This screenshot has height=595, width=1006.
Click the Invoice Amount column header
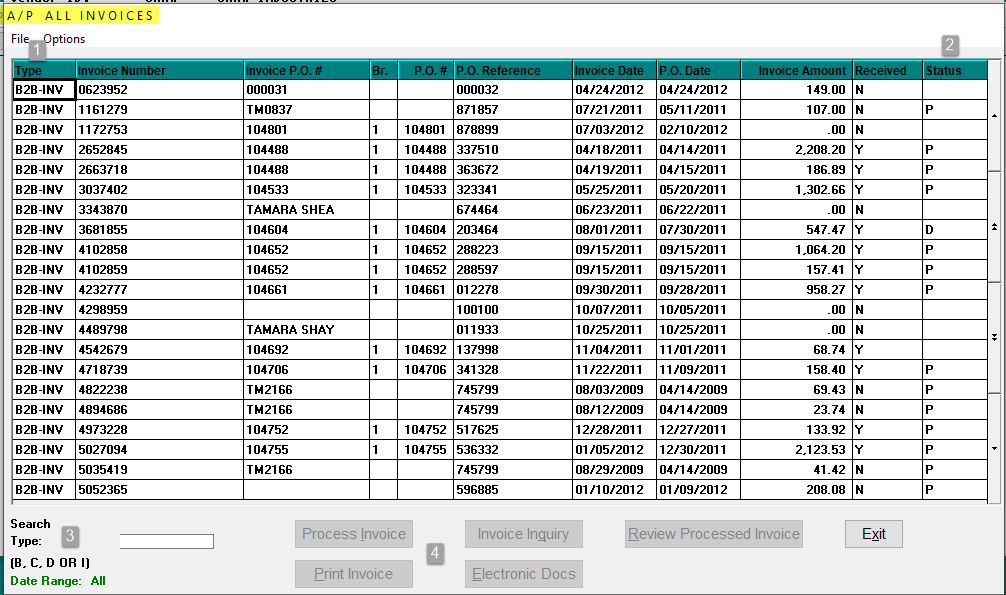point(796,70)
